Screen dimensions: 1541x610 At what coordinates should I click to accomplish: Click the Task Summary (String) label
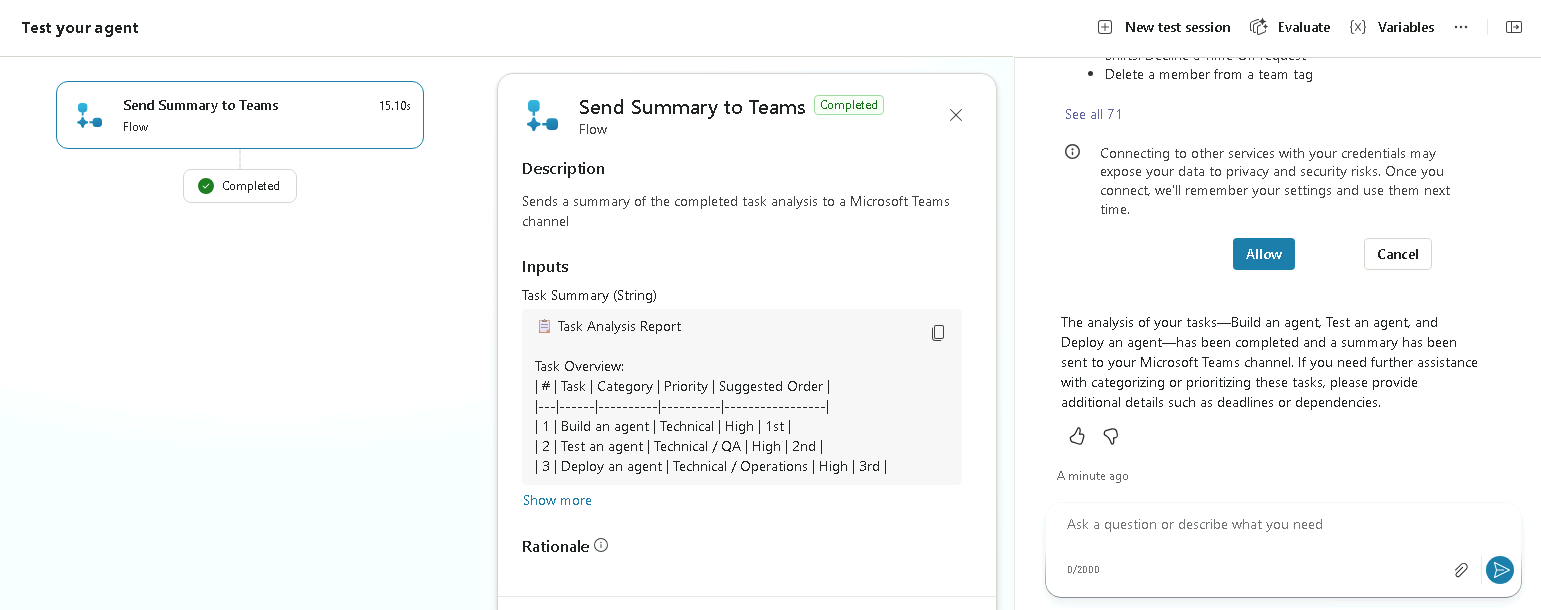coord(589,295)
